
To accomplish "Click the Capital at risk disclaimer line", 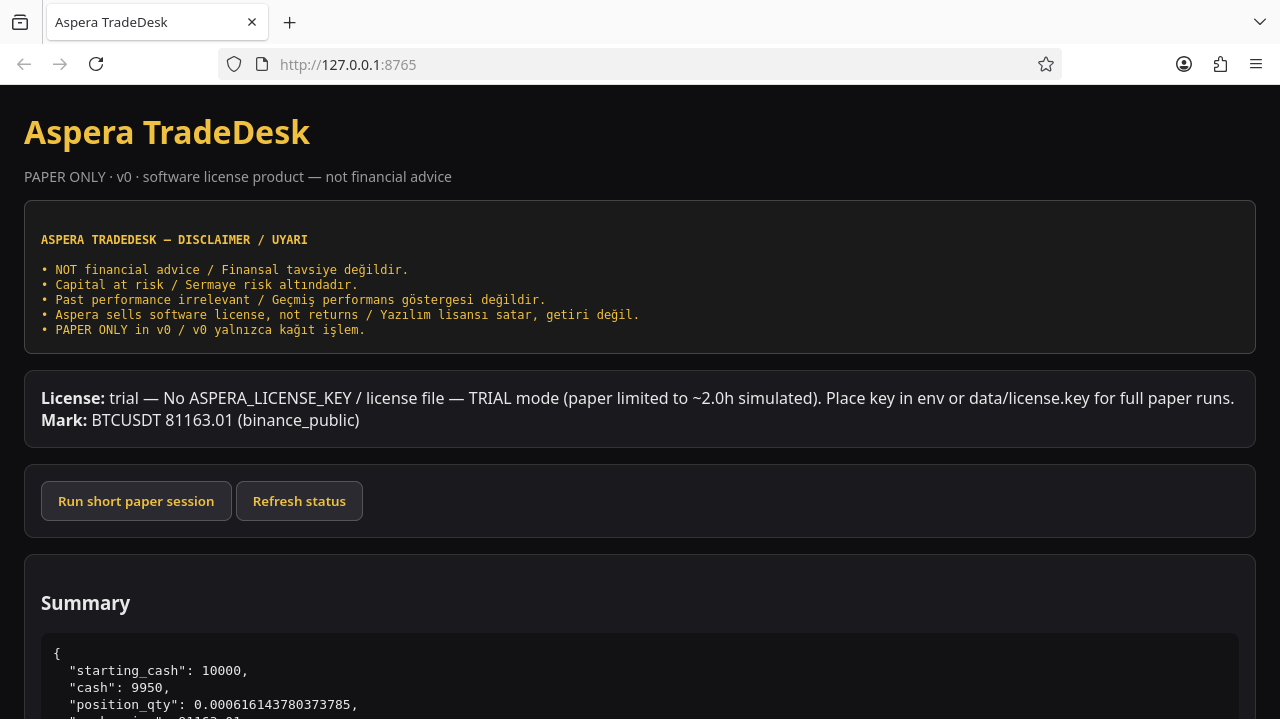I will 199,285.
